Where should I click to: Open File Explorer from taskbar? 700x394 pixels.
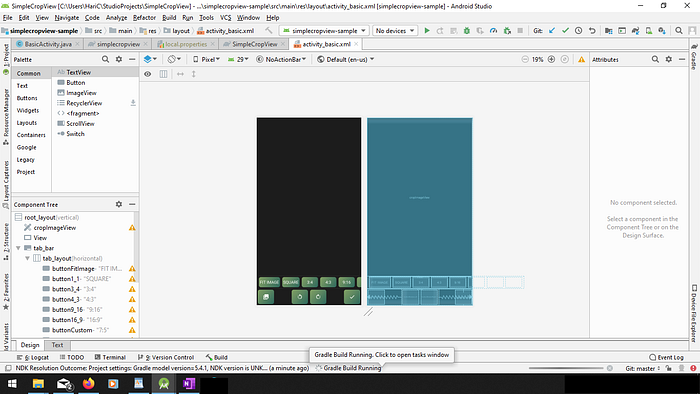[x=38, y=383]
